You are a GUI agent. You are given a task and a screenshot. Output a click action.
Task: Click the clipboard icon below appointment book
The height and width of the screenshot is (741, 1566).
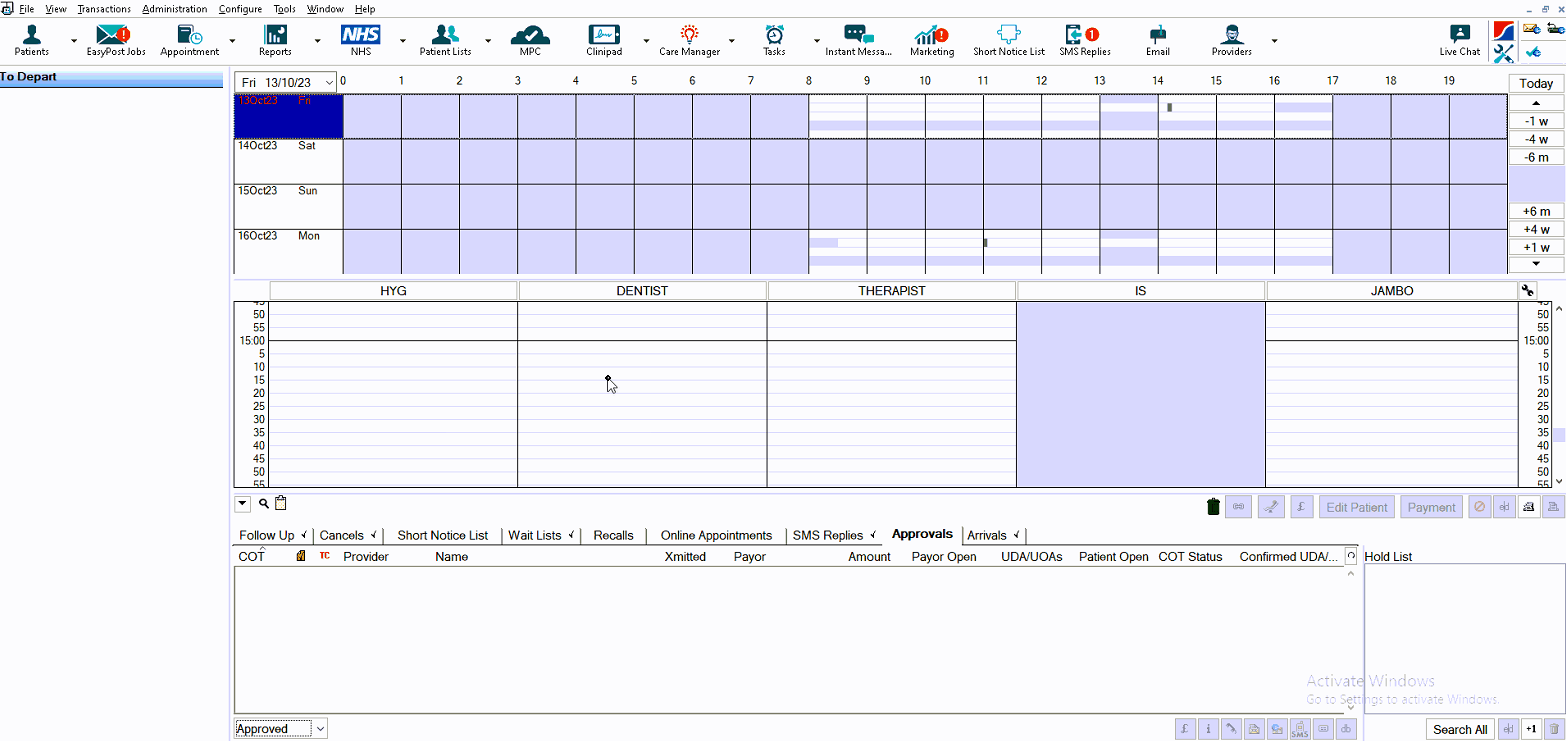pos(281,503)
